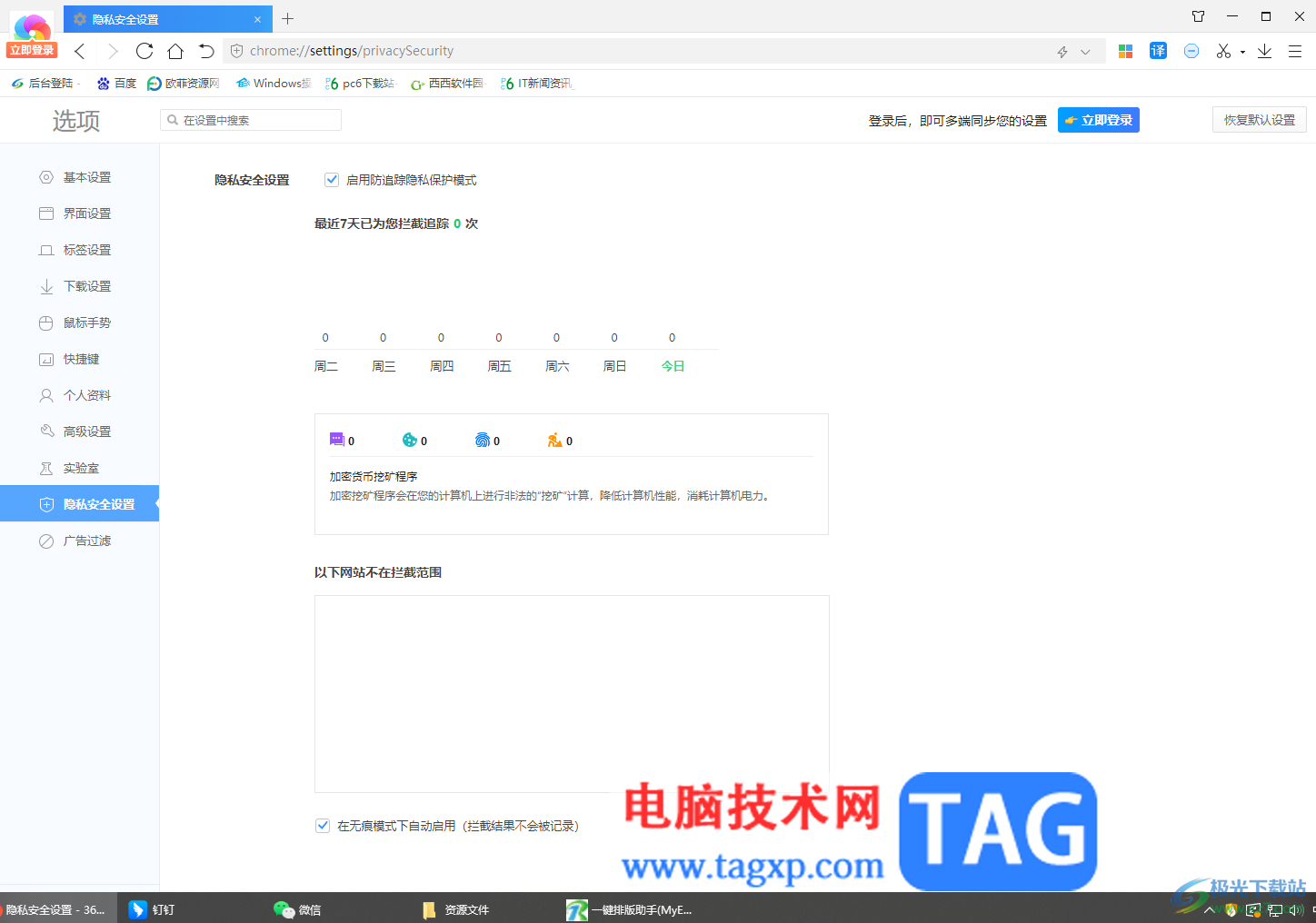Select the screenshot scissors tool

1222,51
